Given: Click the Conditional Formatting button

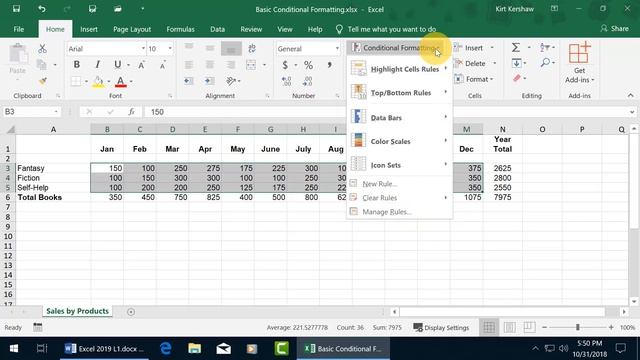Looking at the screenshot, I should point(396,48).
